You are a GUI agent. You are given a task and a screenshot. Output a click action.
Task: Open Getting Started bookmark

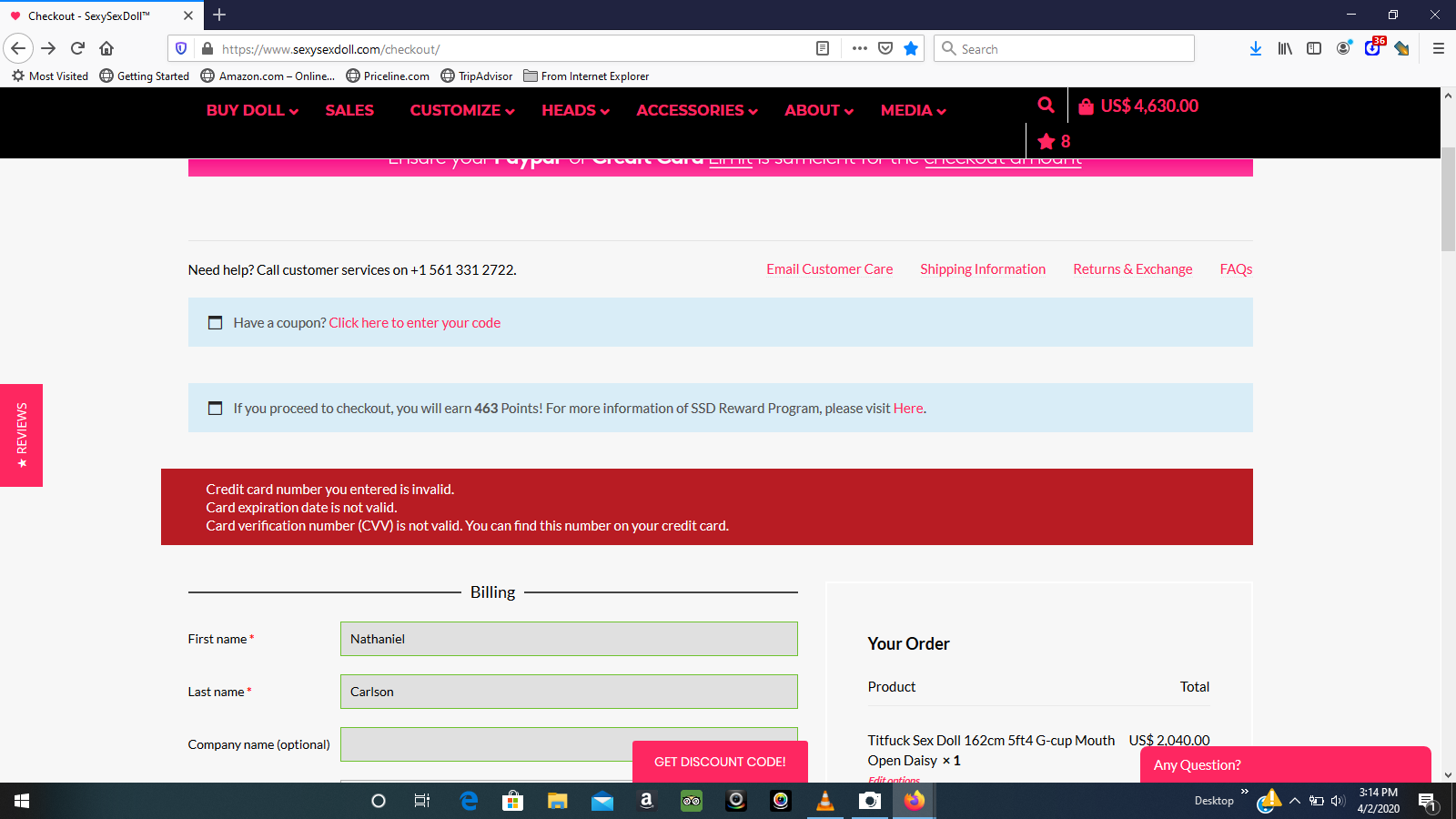tap(144, 76)
